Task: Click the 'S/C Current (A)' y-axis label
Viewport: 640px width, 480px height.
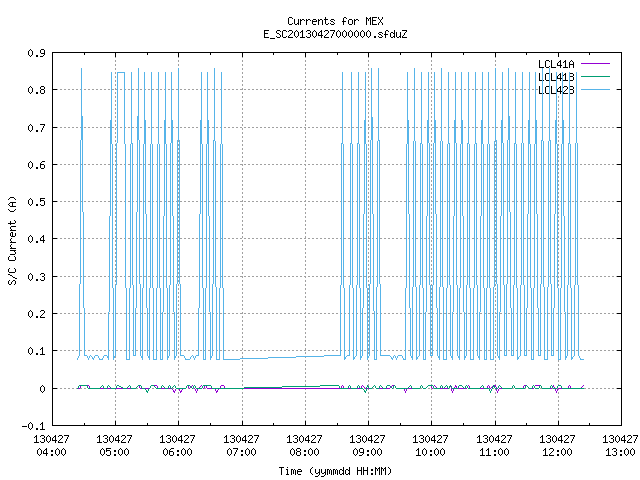Action: click(12, 240)
